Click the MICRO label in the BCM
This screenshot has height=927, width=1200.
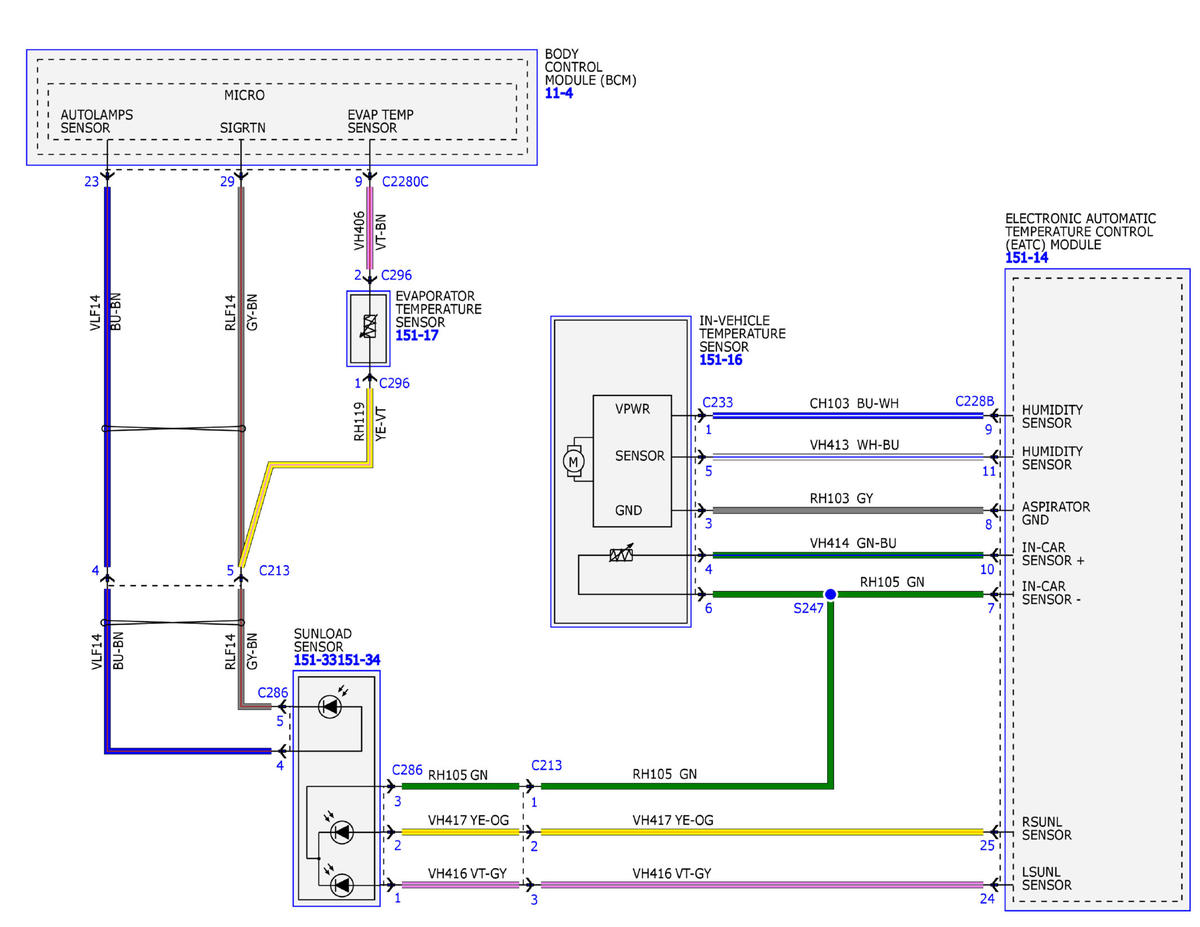[x=244, y=95]
